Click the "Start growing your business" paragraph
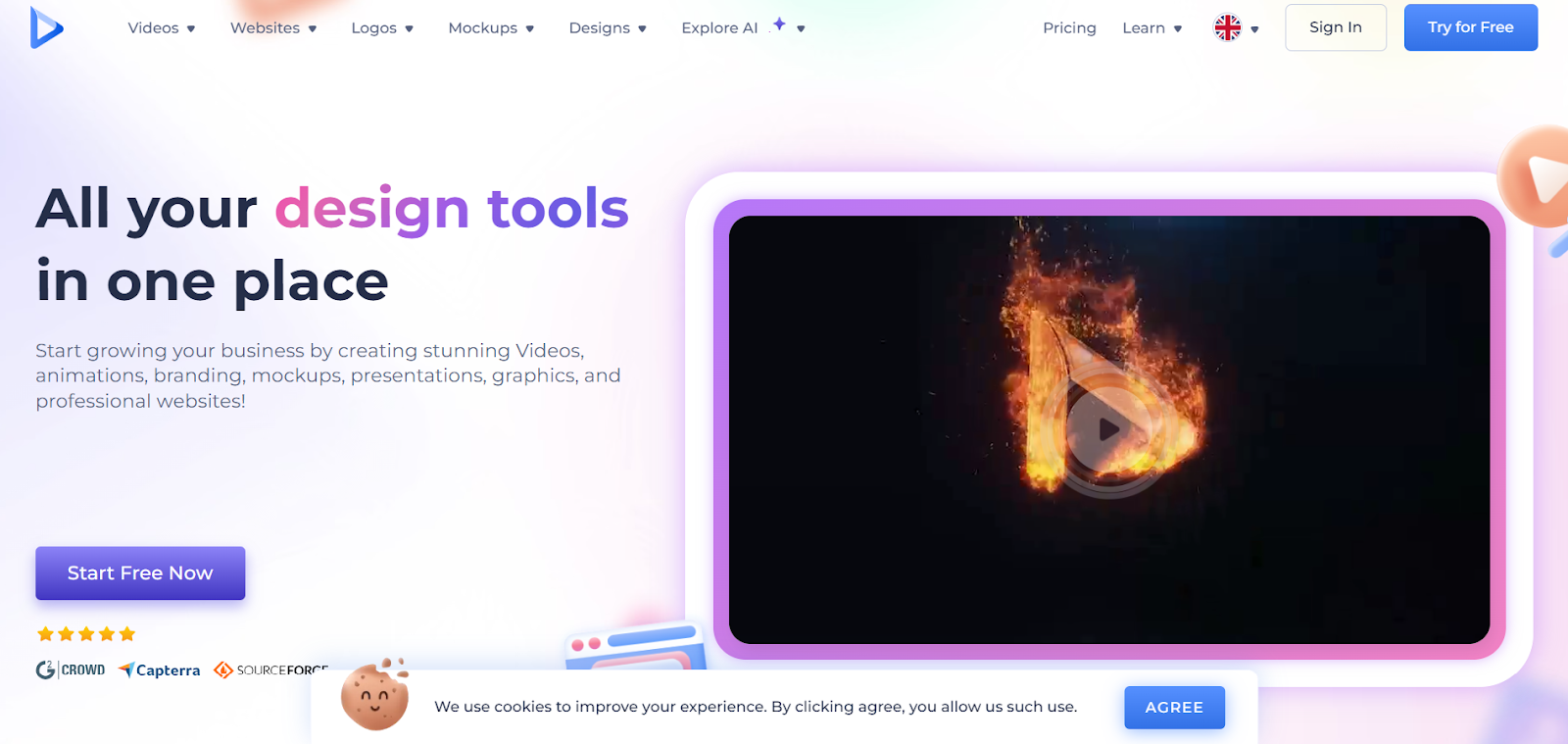 (x=328, y=375)
